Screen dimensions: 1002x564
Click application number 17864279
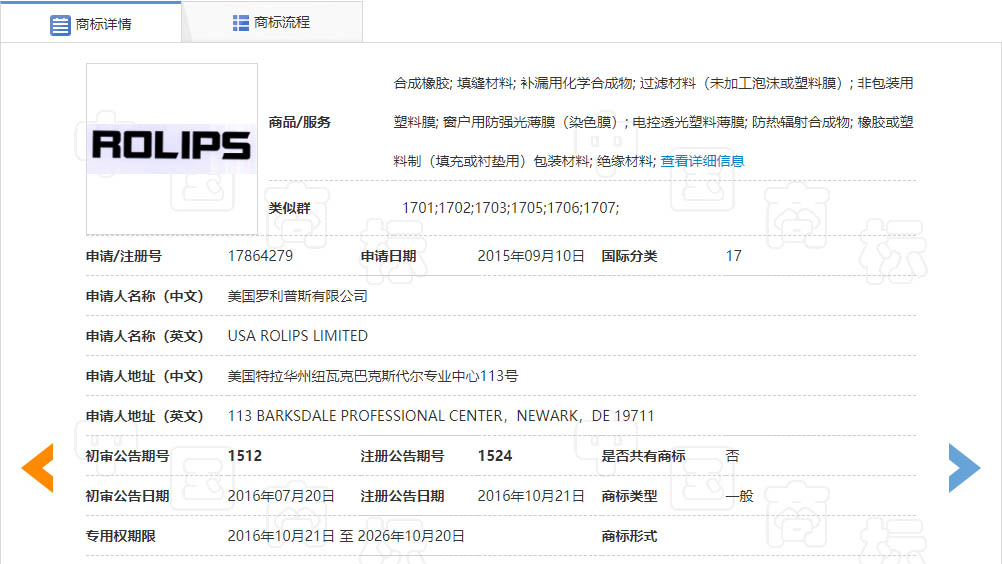pos(260,256)
